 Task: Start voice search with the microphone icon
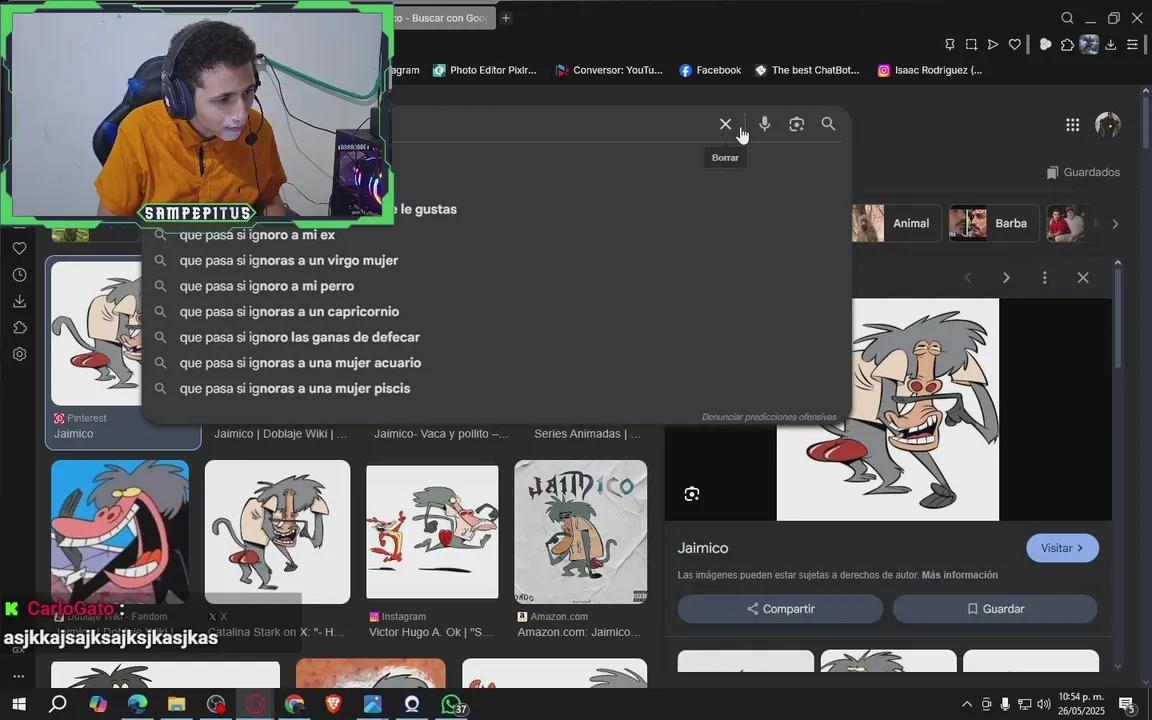point(764,124)
